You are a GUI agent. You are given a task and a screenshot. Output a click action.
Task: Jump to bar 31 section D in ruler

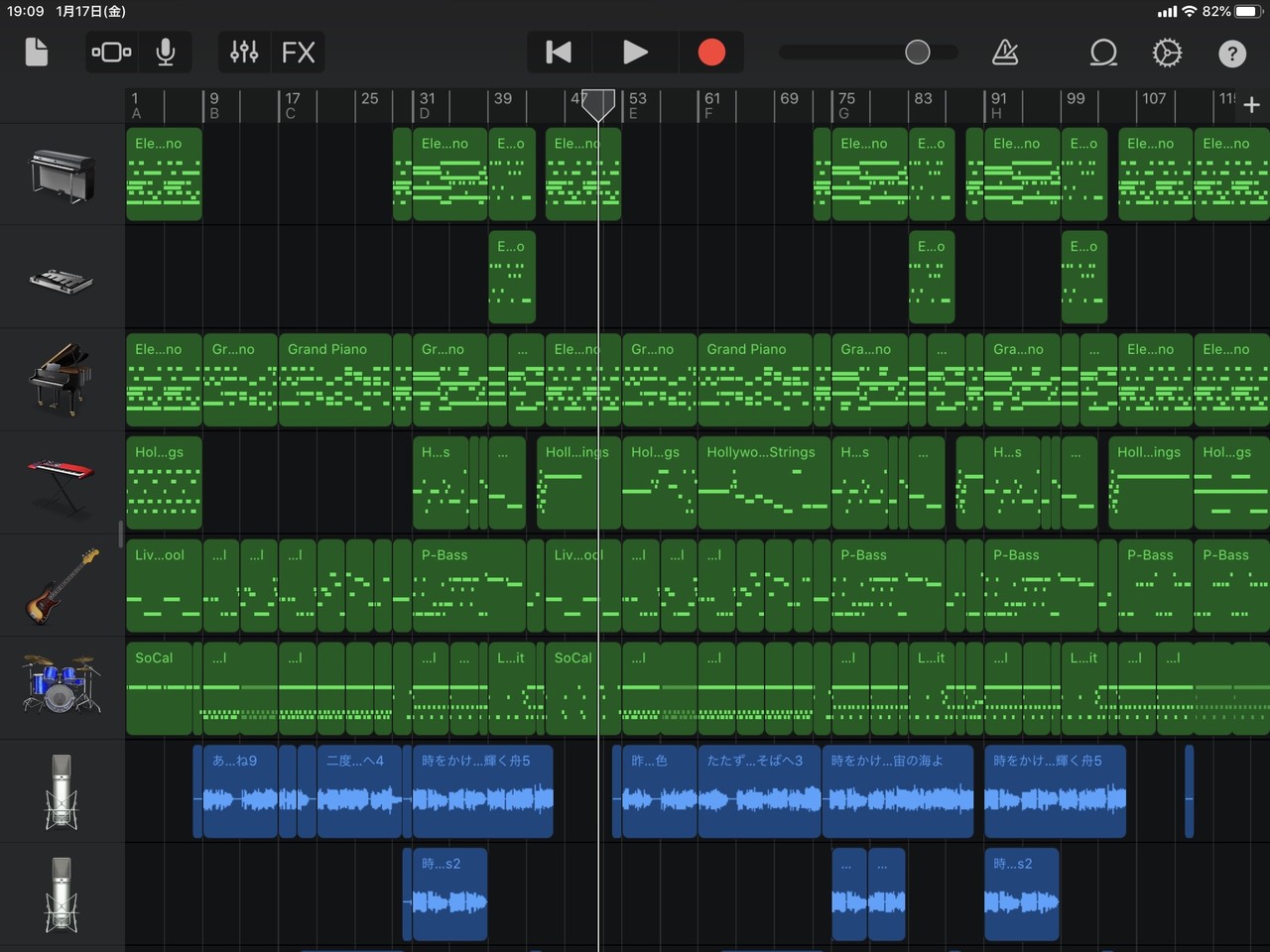427,105
